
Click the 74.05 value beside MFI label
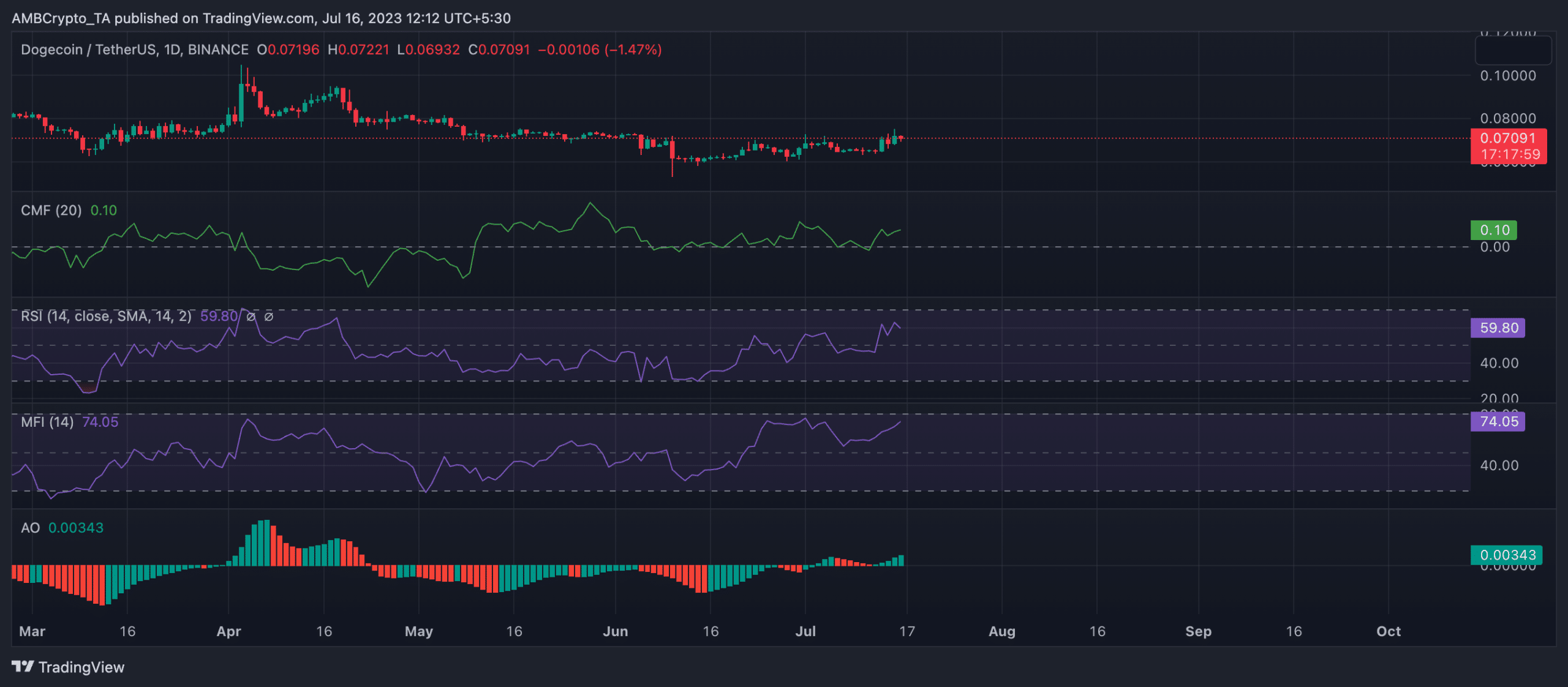tap(100, 422)
